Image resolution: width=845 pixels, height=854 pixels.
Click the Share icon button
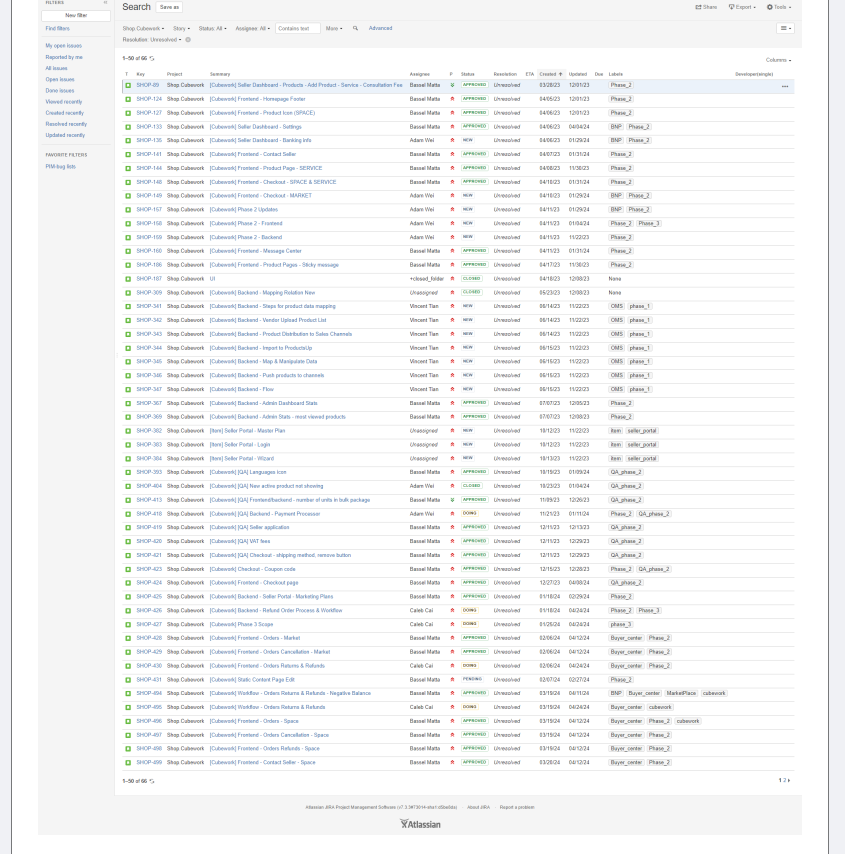(x=706, y=7)
